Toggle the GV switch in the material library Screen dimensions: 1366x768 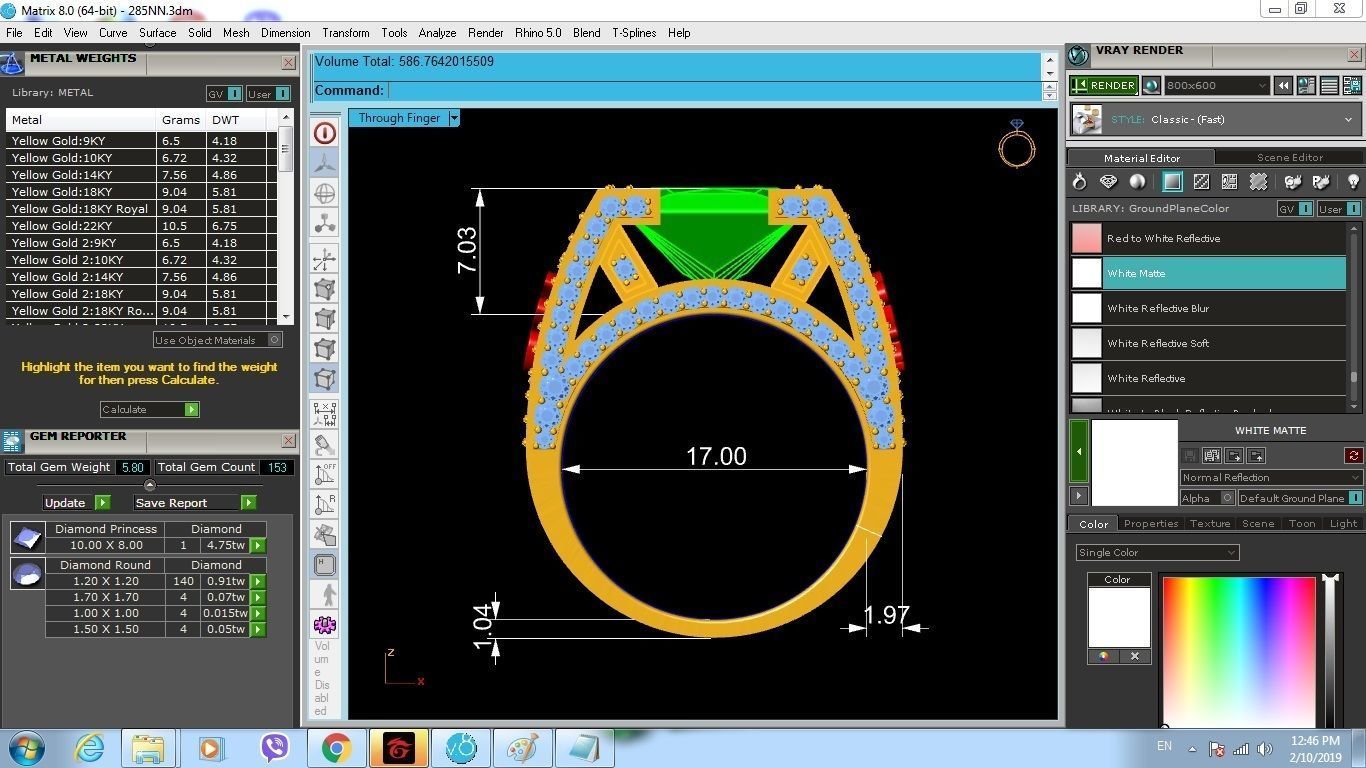(x=1294, y=209)
